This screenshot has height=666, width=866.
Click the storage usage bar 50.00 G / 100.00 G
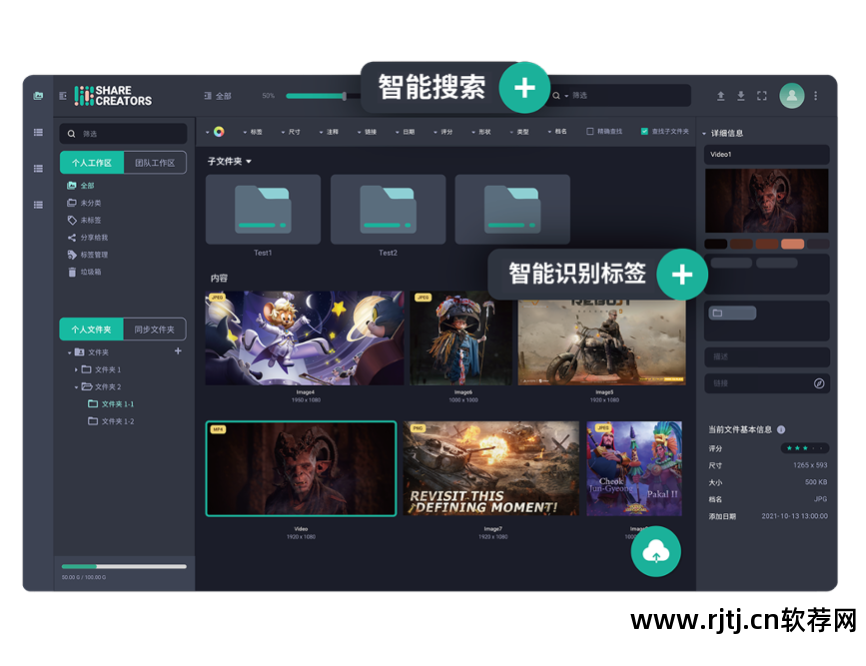click(124, 567)
